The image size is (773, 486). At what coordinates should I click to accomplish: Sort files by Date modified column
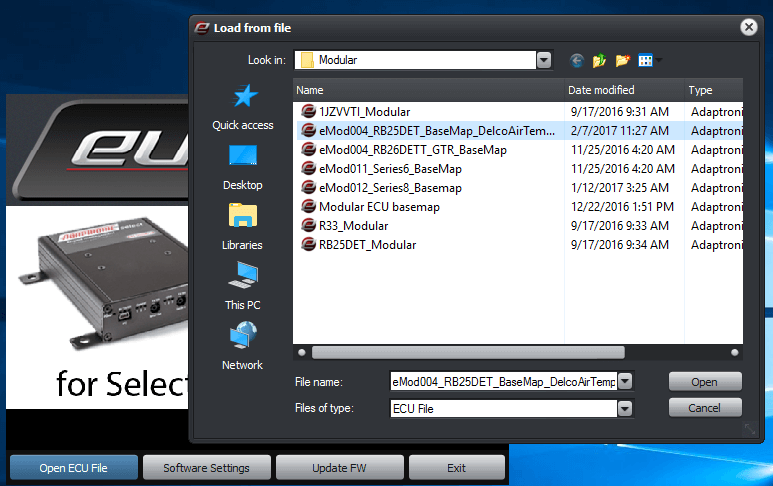pyautogui.click(x=624, y=90)
